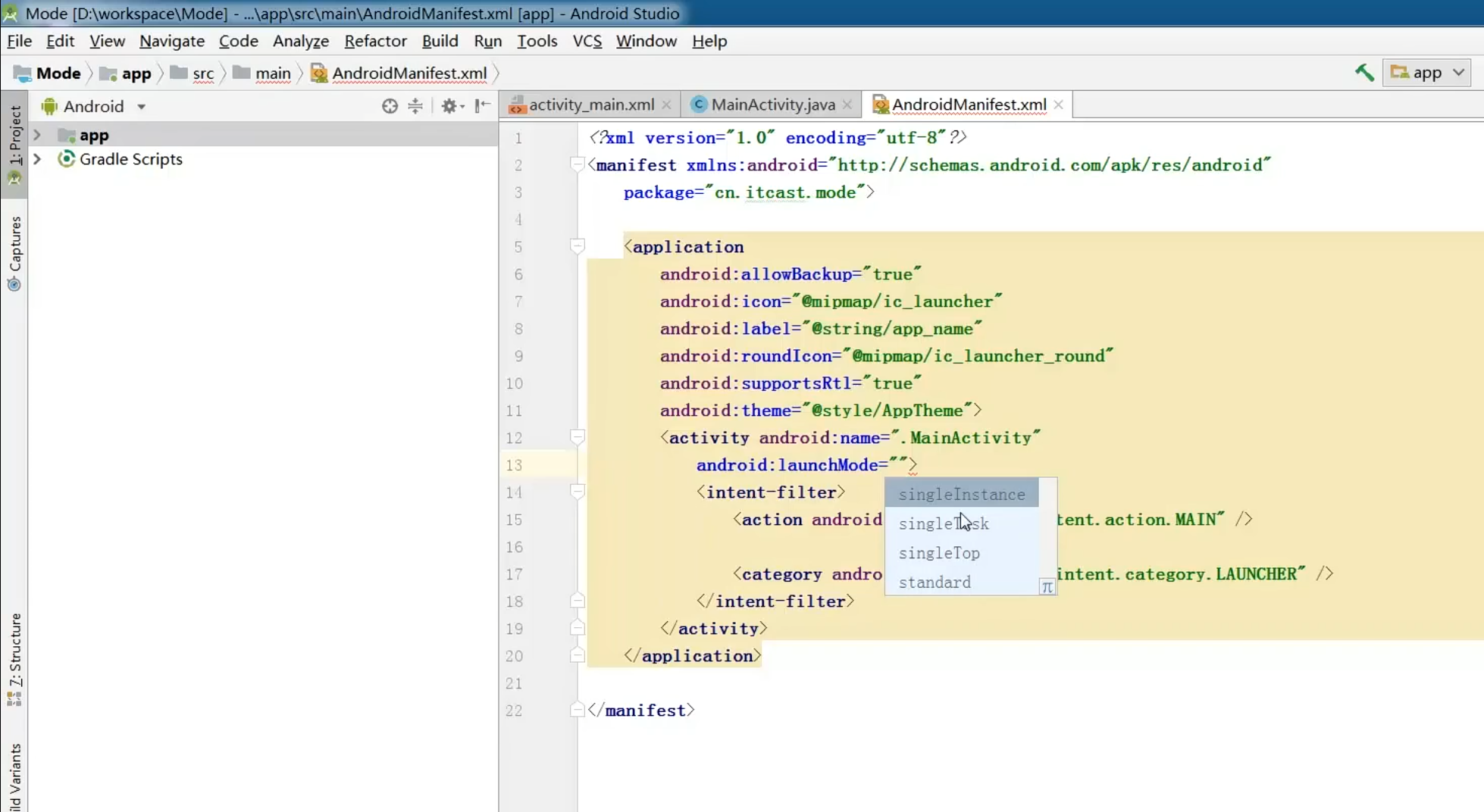
Task: Hide the Project panel with the hide icon
Action: point(483,106)
